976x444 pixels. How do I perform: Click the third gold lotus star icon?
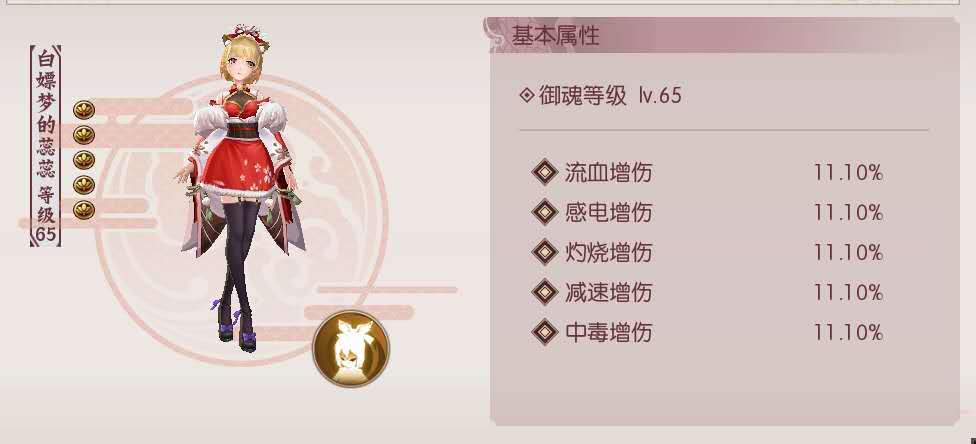tap(84, 160)
